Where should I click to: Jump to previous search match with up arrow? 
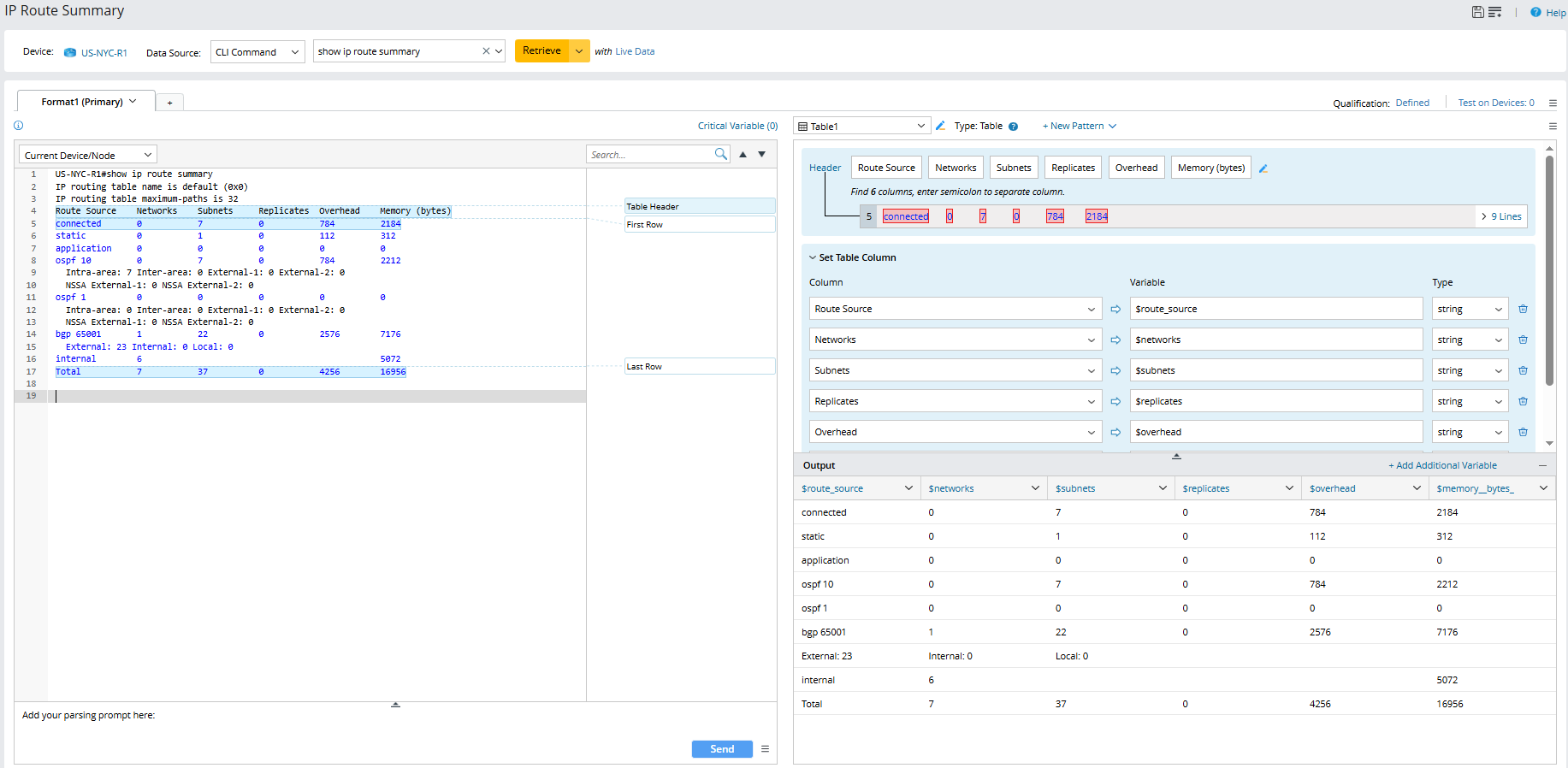click(x=743, y=155)
